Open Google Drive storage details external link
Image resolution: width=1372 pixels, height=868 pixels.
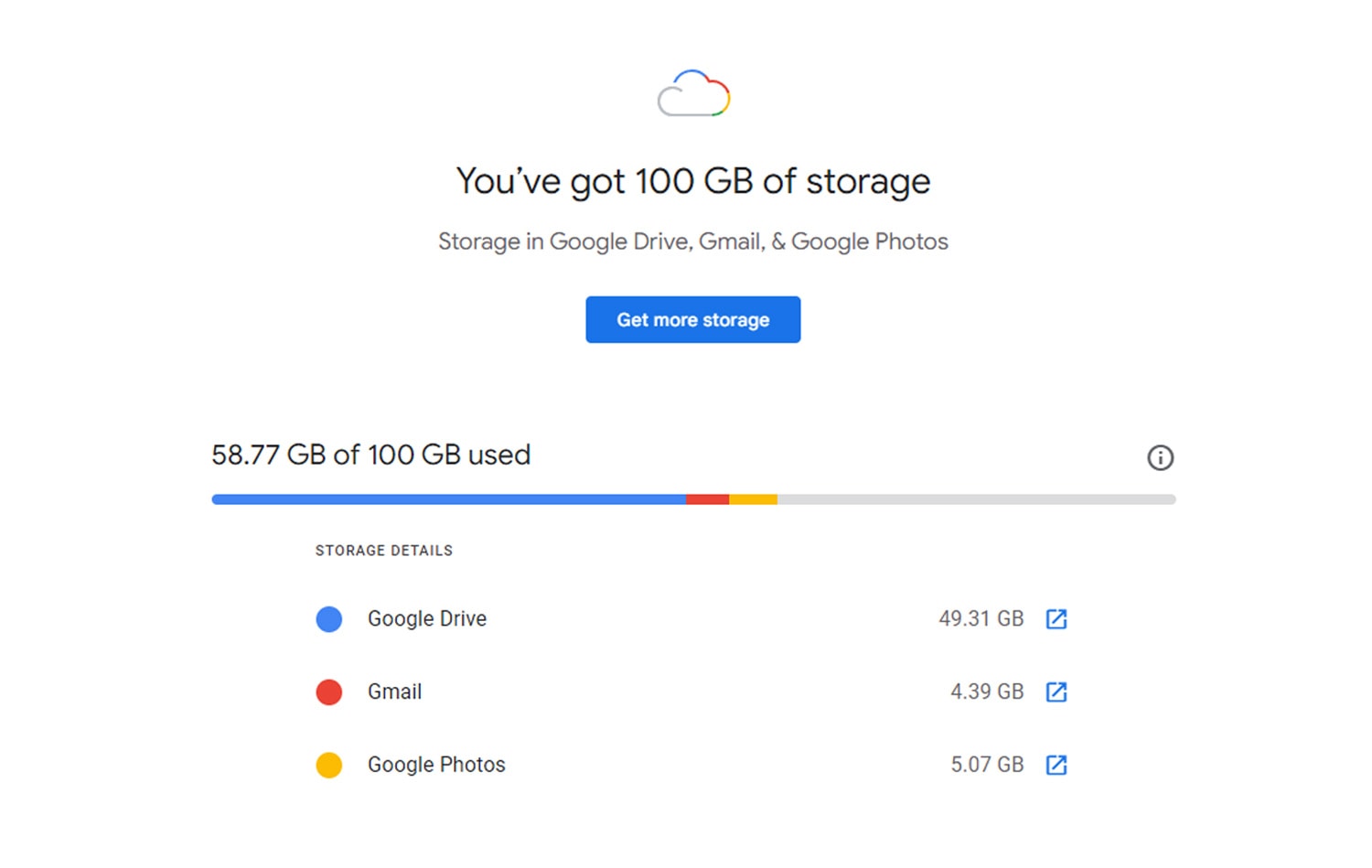pos(1056,618)
